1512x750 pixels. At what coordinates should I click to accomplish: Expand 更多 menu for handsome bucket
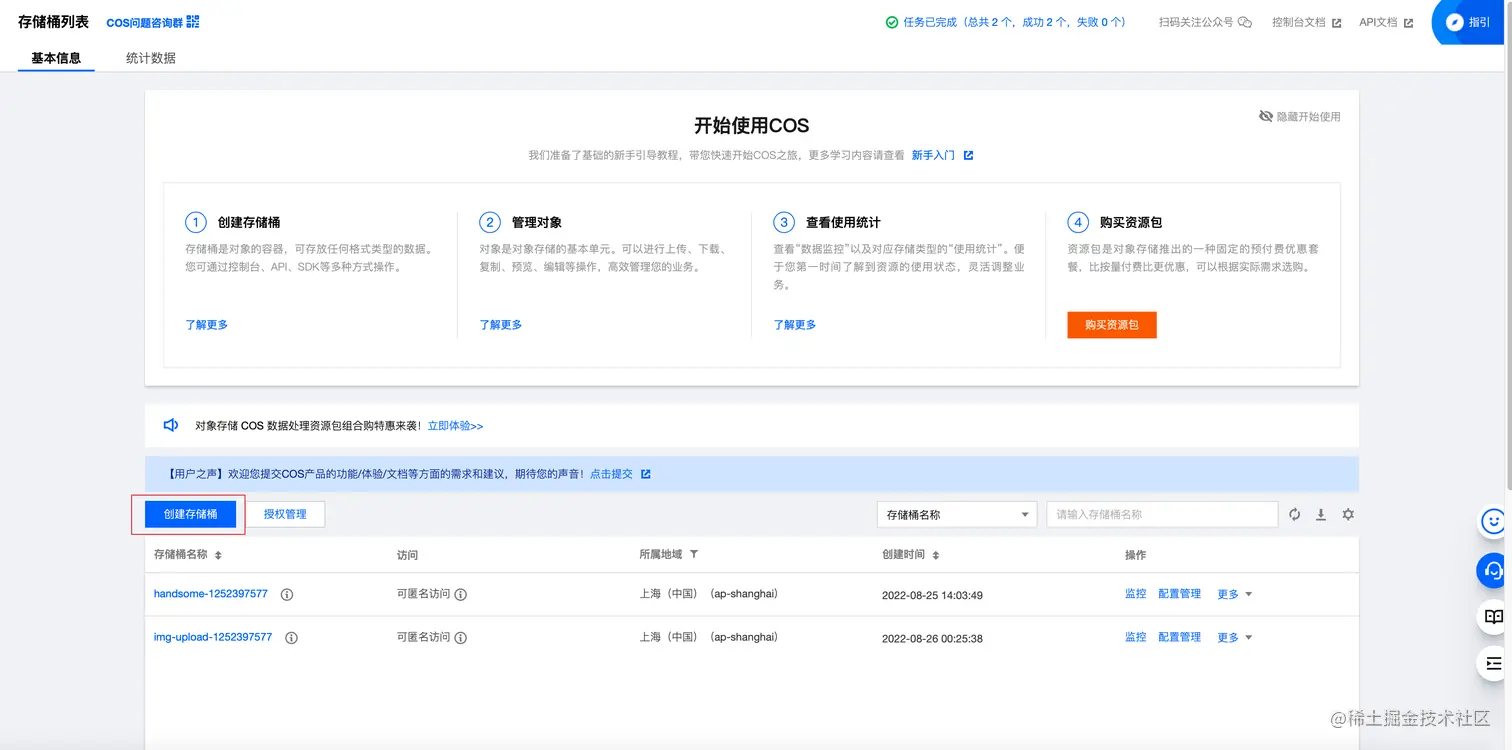click(x=1235, y=594)
